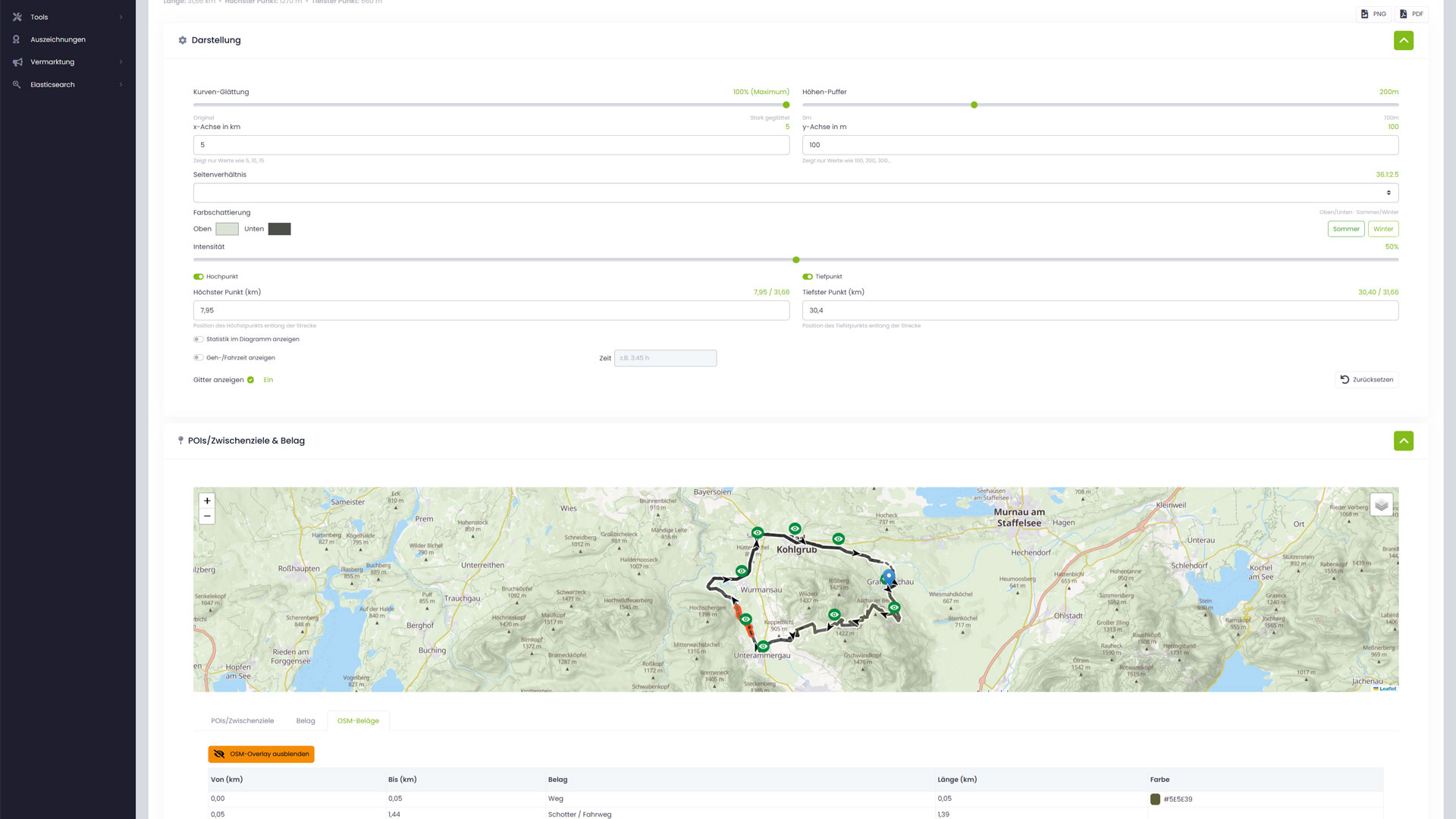Click the Tools wrench icon in sidebar
This screenshot has height=819, width=1456.
click(17, 17)
